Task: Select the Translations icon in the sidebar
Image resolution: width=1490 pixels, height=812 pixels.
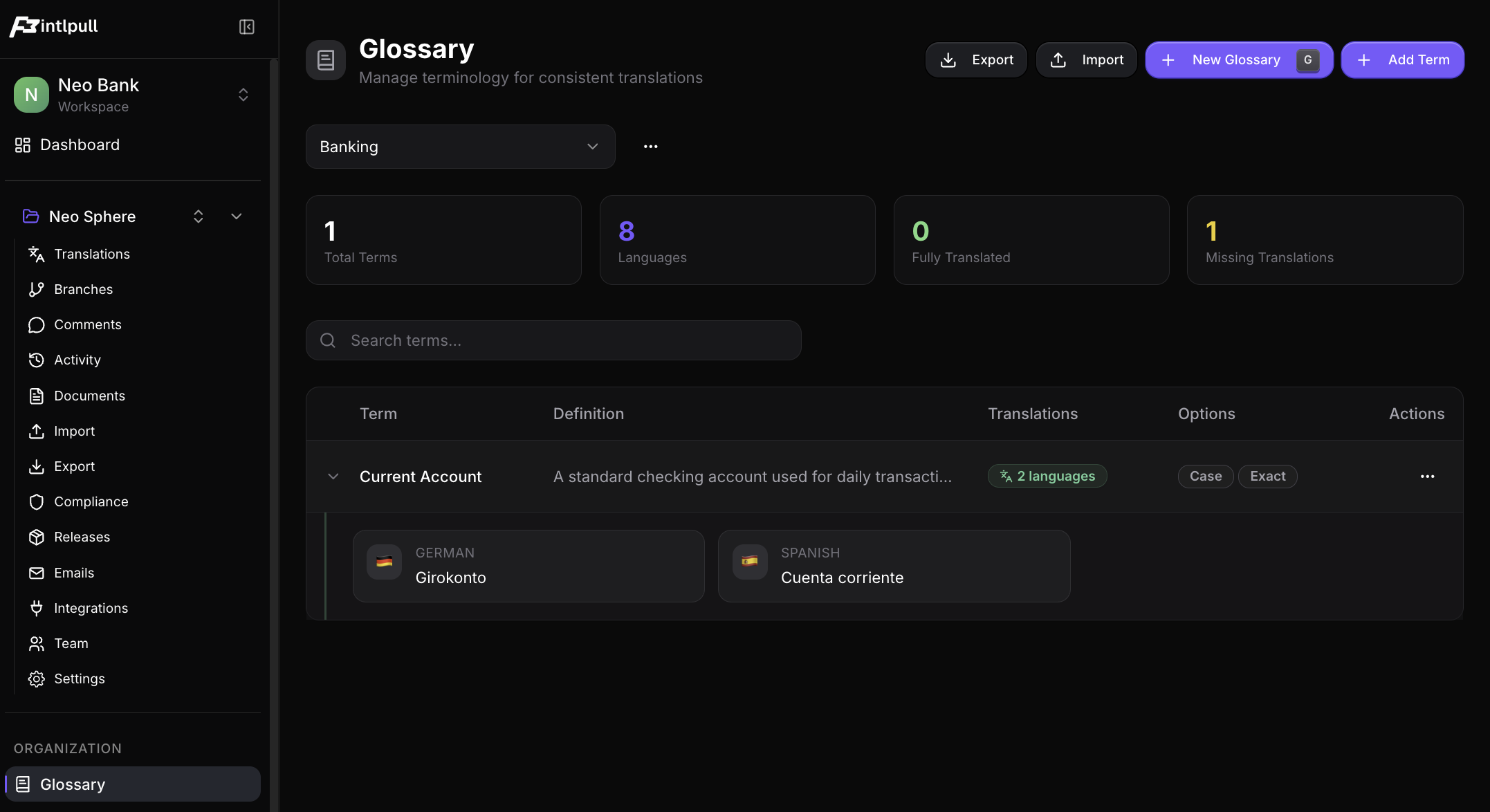Action: (x=36, y=254)
